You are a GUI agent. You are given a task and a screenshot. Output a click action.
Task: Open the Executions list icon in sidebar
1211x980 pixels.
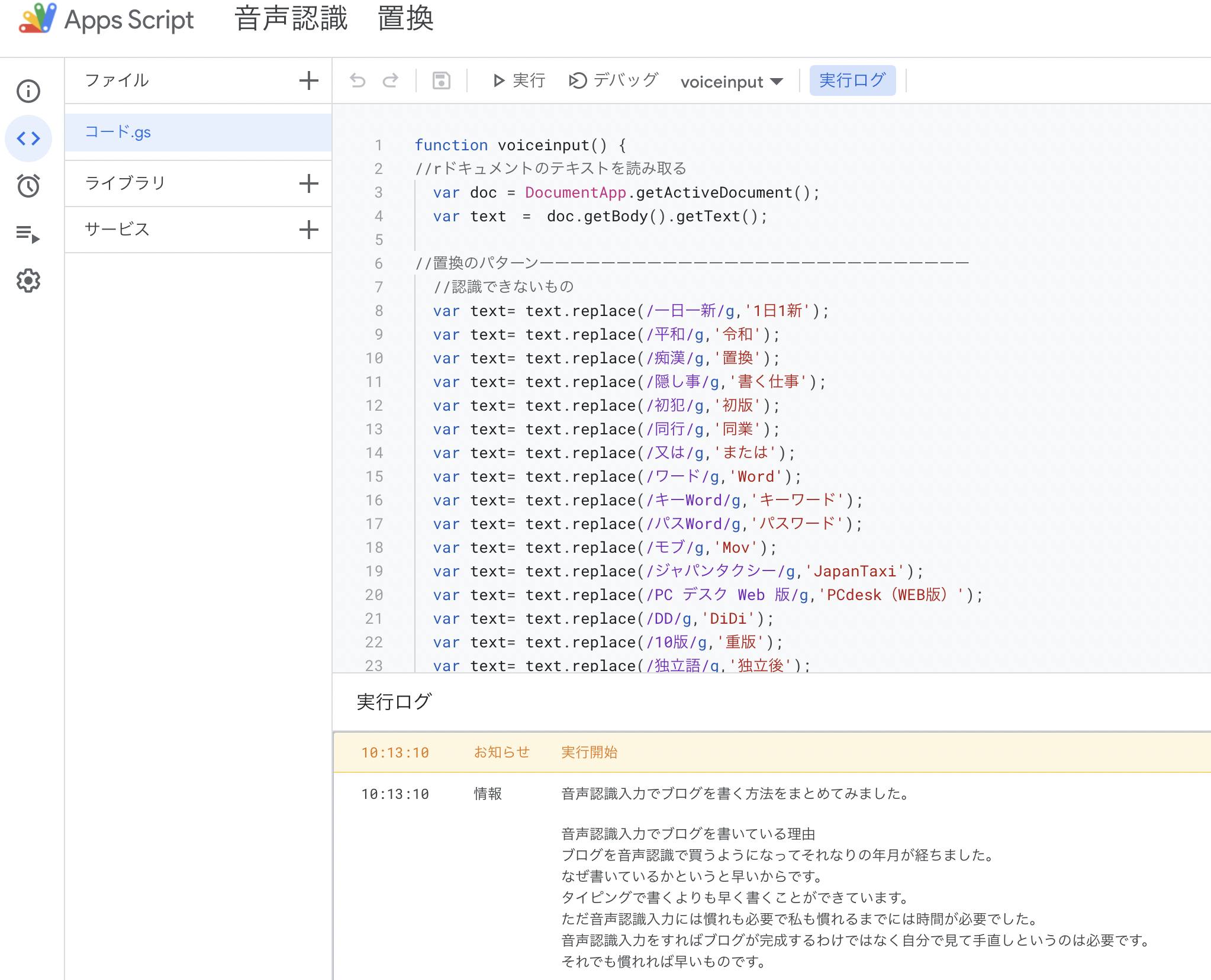point(28,234)
